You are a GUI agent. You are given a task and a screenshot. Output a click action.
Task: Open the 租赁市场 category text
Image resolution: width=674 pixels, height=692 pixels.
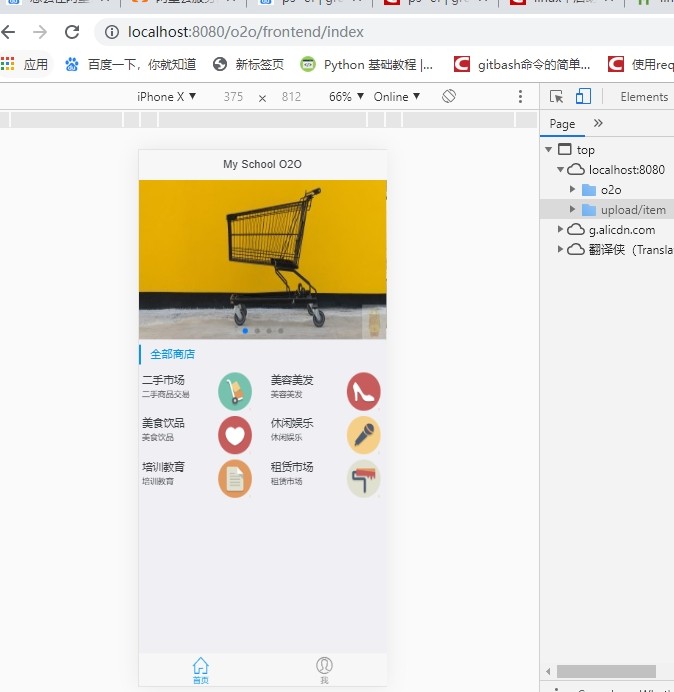pos(292,466)
